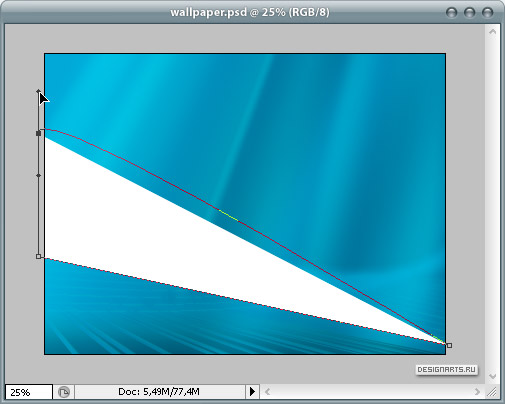Image resolution: width=505 pixels, height=404 pixels.
Task: Click the last round title bar button
Action: click(487, 13)
